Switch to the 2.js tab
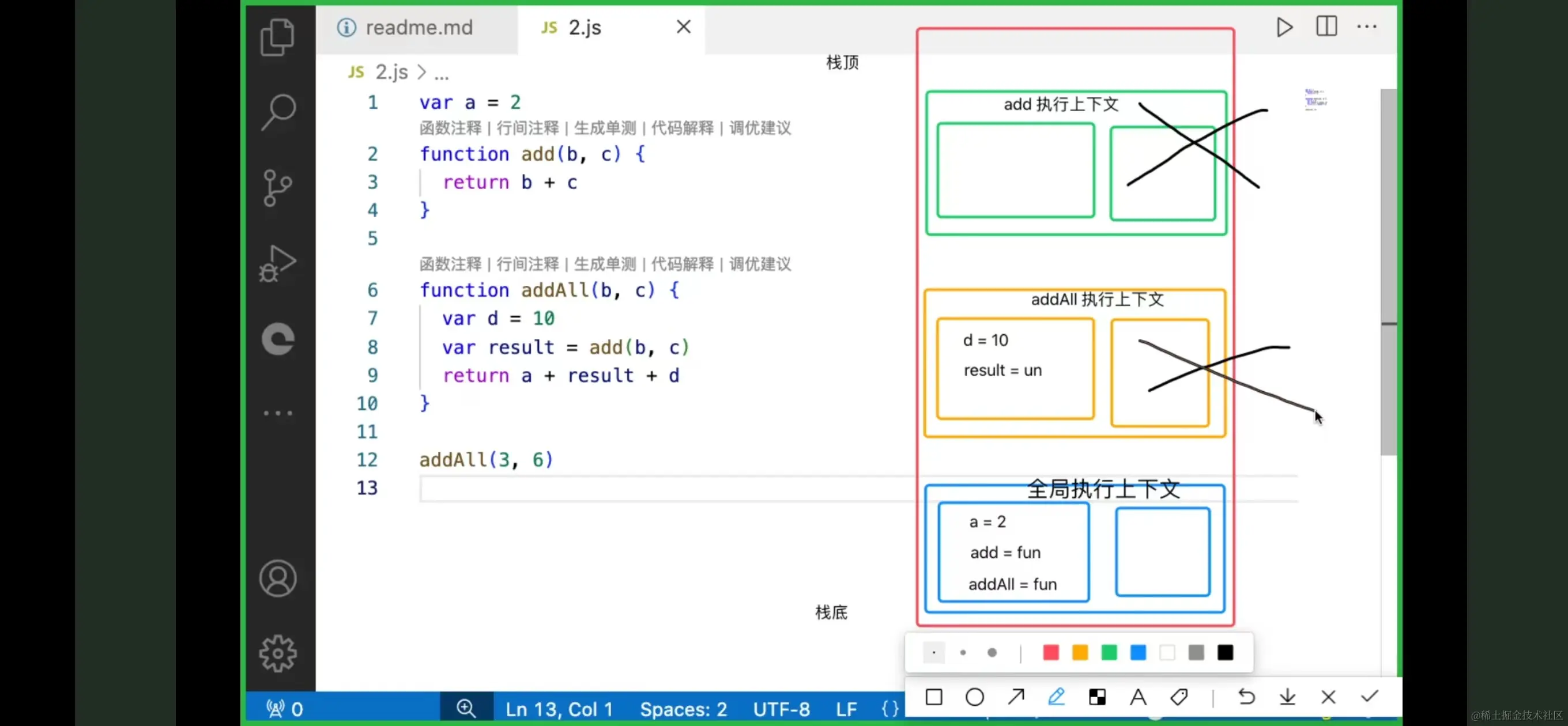The height and width of the screenshot is (726, 1568). (x=583, y=27)
